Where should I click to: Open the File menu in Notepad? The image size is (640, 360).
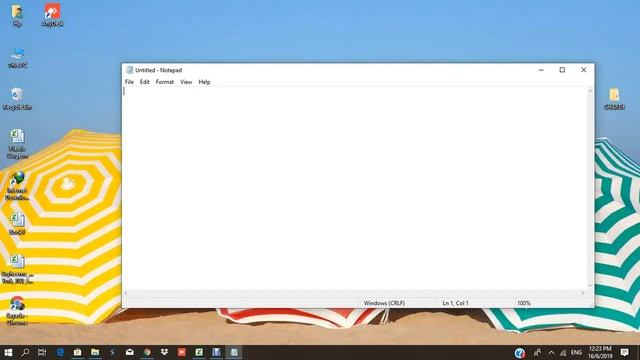(129, 82)
